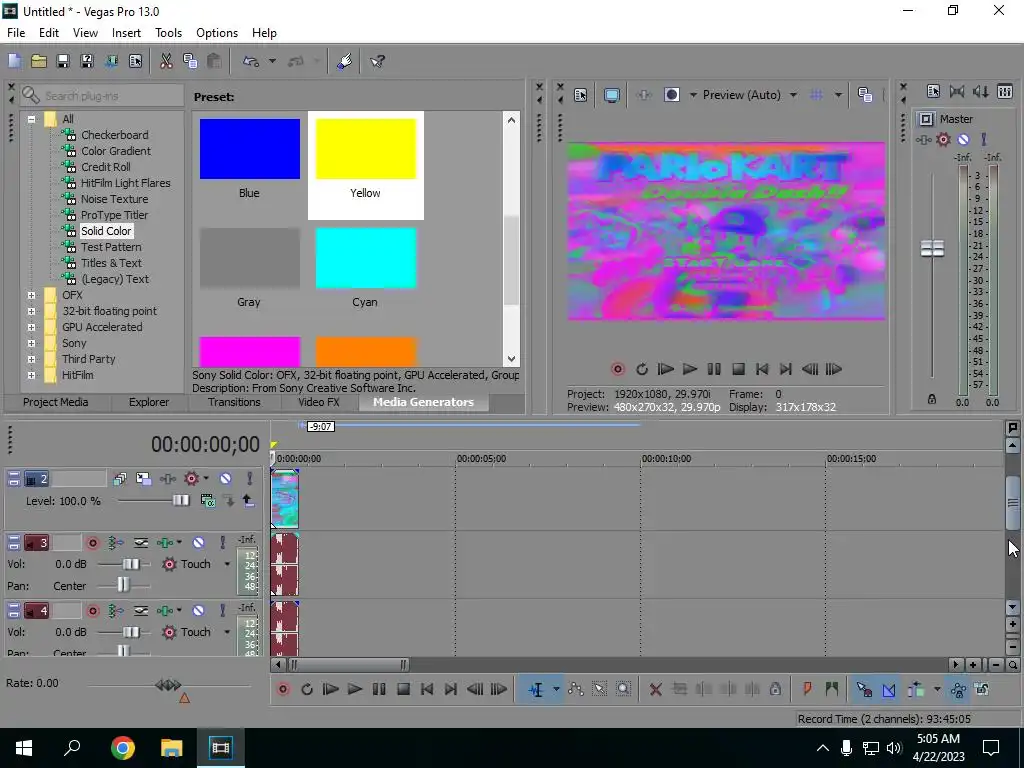This screenshot has width=1024, height=768.
Task: Click record in the timeline transport bar
Action: [x=283, y=689]
